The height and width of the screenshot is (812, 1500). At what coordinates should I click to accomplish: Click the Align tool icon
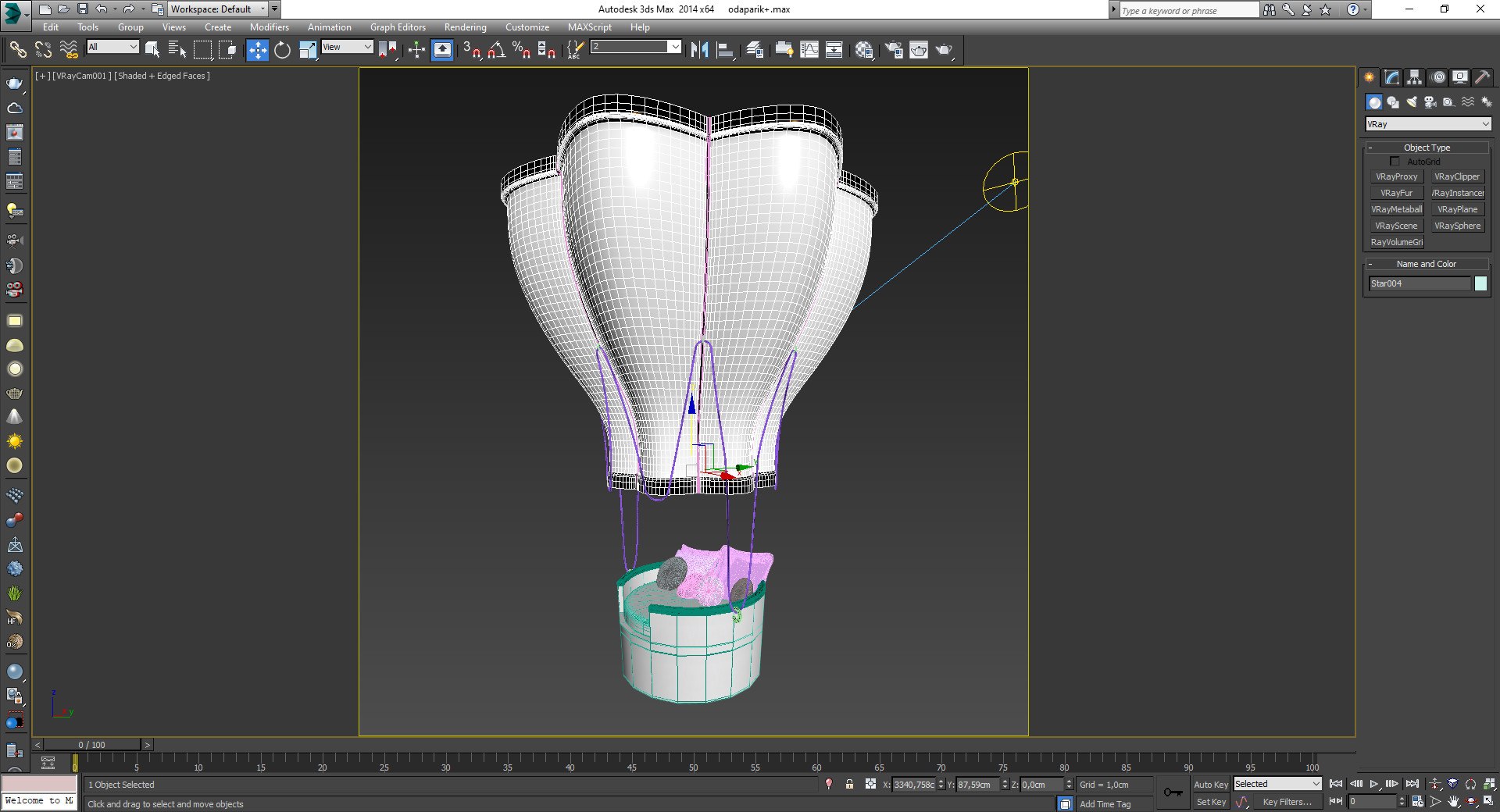pos(725,50)
